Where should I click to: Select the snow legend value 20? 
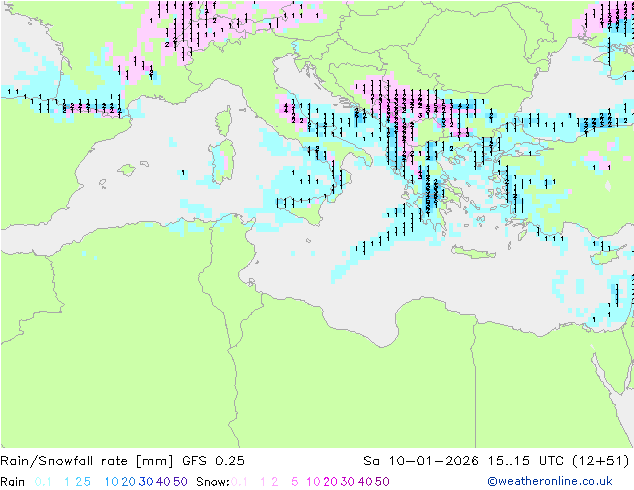(330, 482)
